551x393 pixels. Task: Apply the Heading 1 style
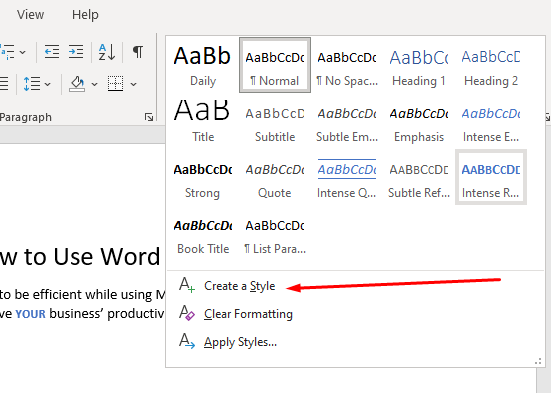(x=419, y=65)
